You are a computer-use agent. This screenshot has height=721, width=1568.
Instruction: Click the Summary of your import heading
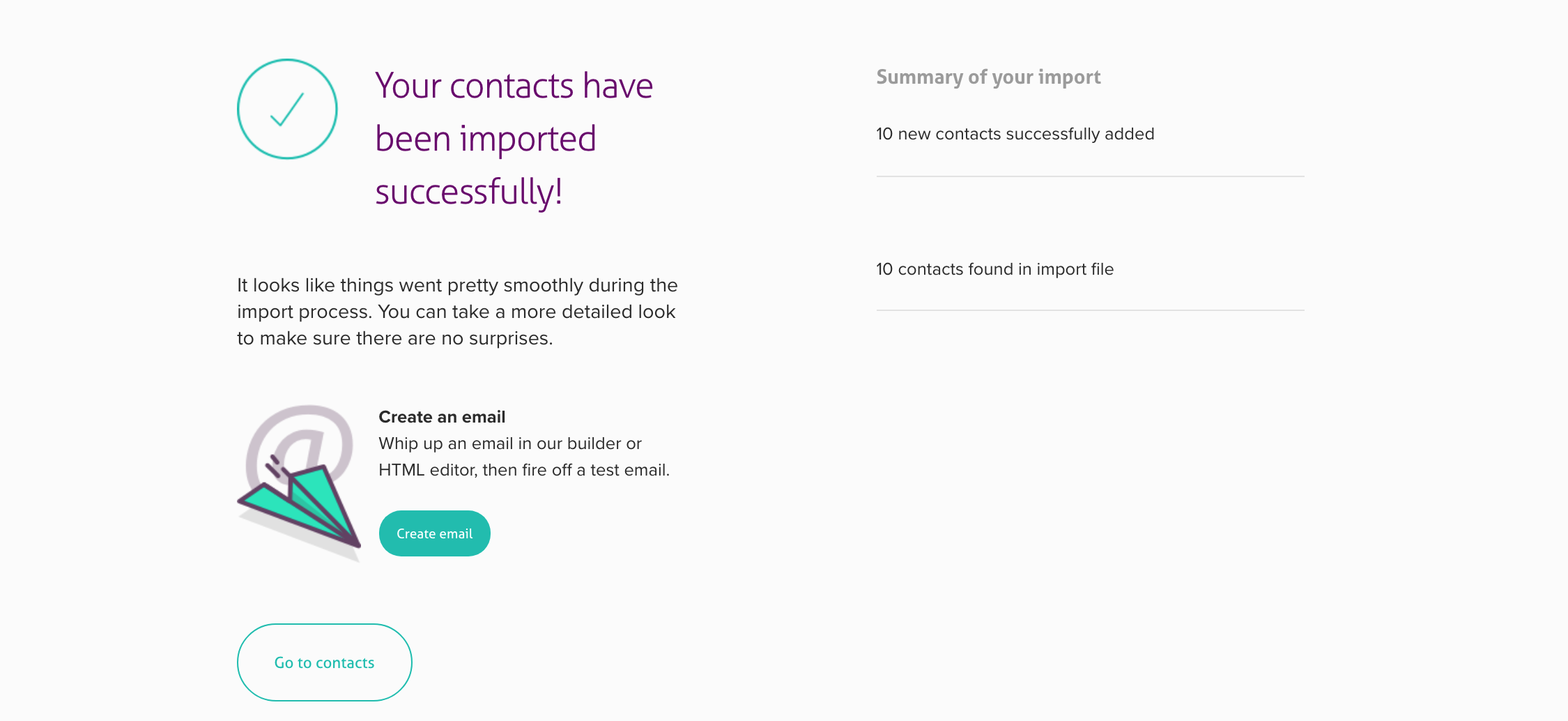(988, 77)
